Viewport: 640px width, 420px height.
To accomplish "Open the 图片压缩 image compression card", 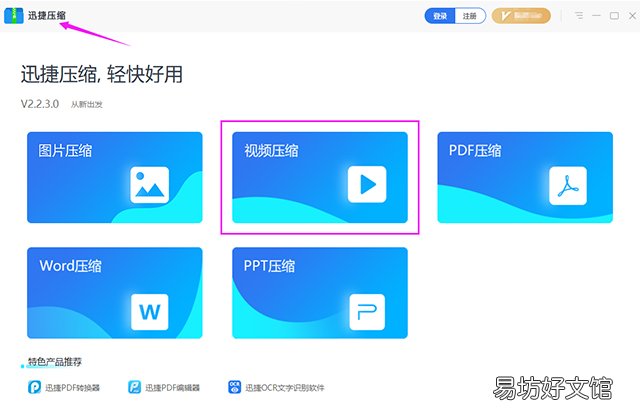I will tap(115, 177).
